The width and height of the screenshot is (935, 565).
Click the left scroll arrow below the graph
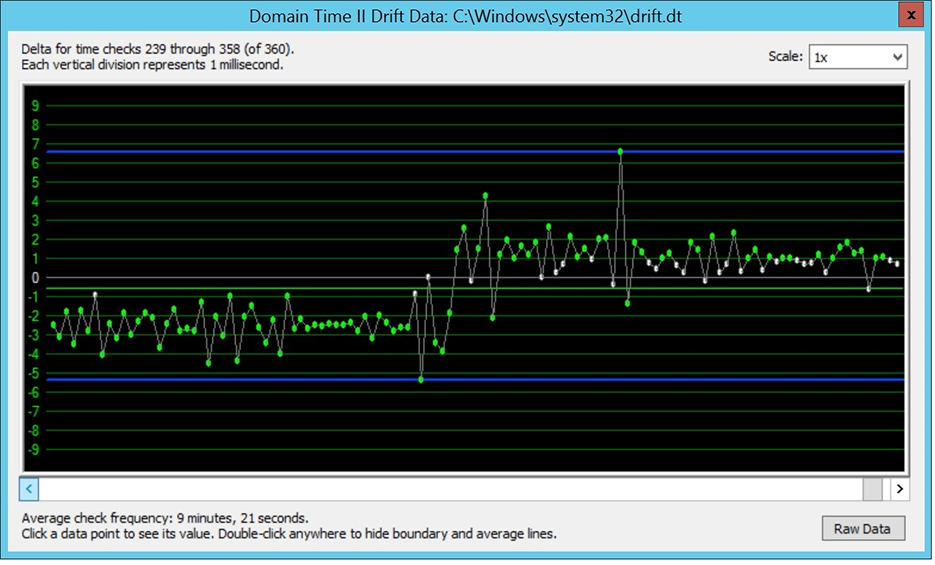[29, 489]
